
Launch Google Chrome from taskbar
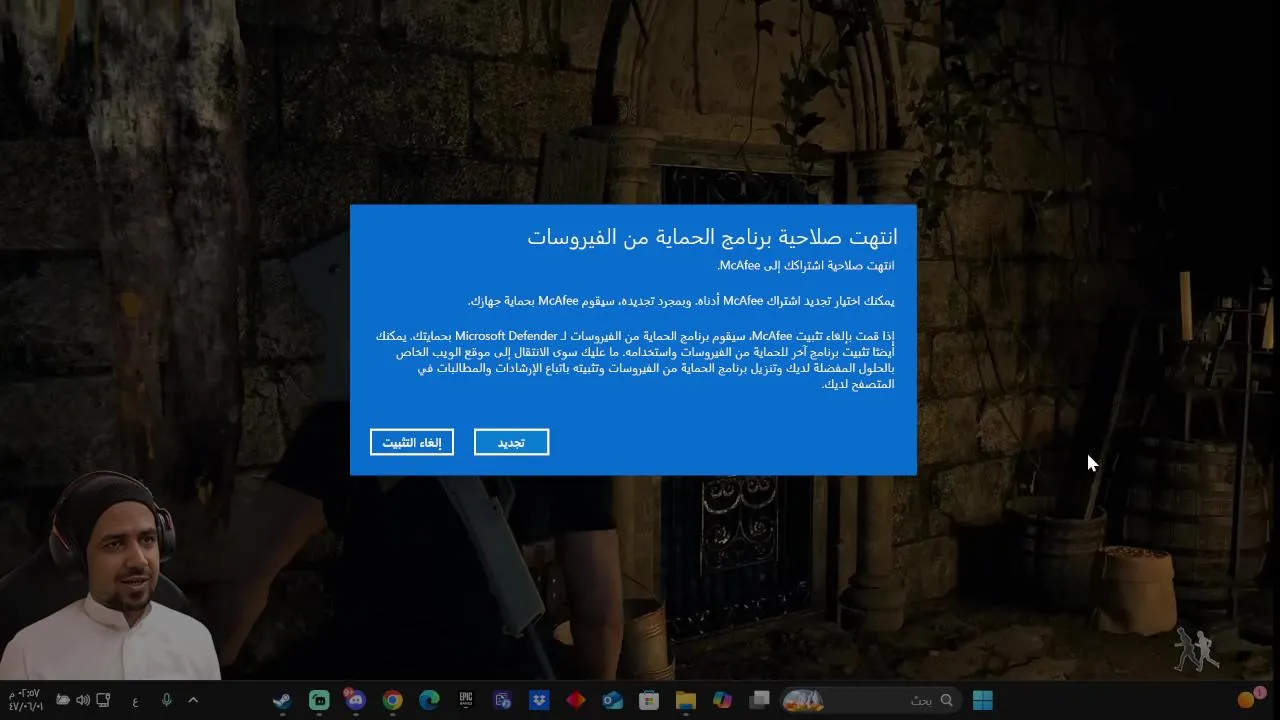point(392,700)
